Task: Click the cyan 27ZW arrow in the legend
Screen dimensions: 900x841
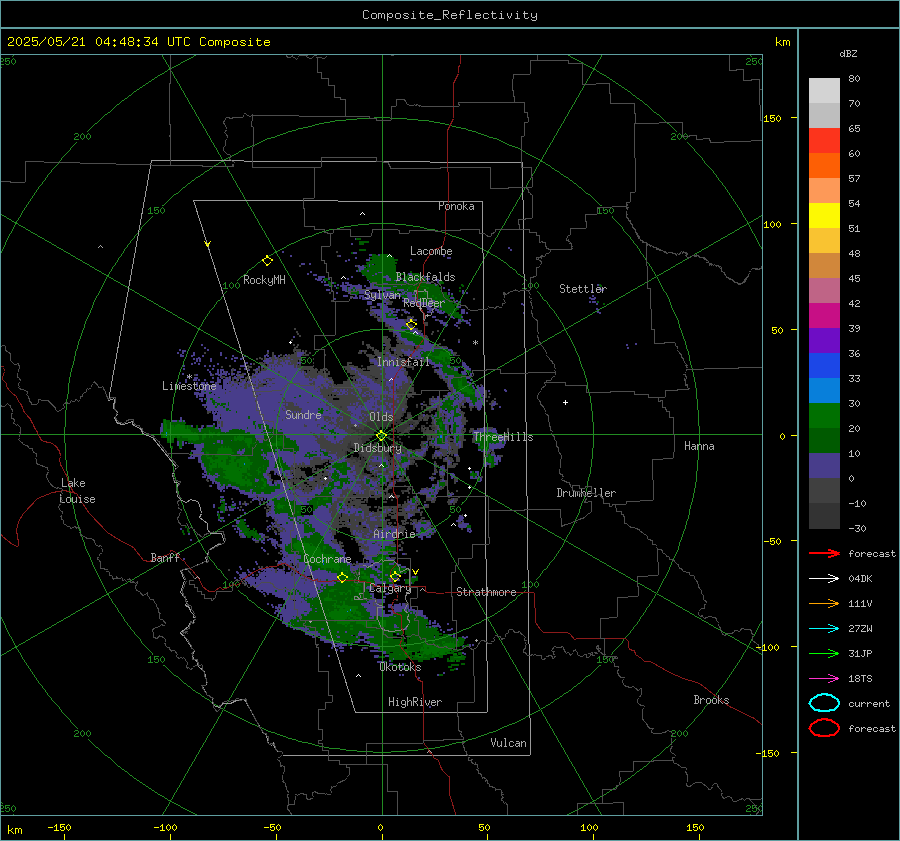Action: tap(824, 629)
